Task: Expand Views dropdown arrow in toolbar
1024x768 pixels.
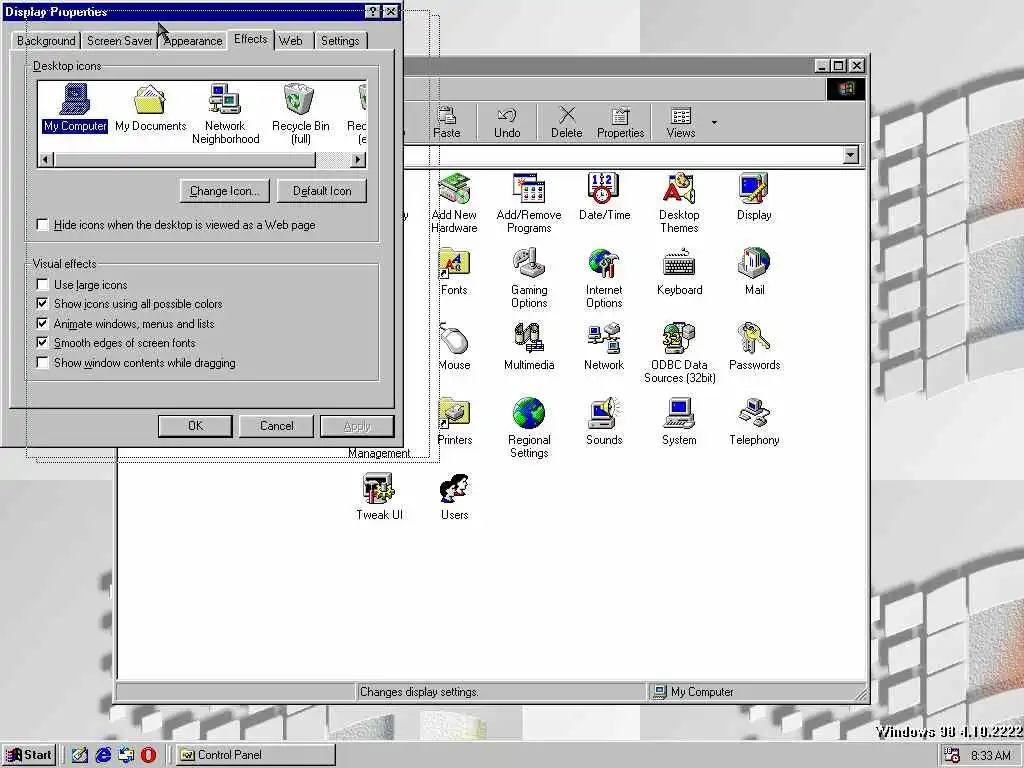Action: point(714,123)
